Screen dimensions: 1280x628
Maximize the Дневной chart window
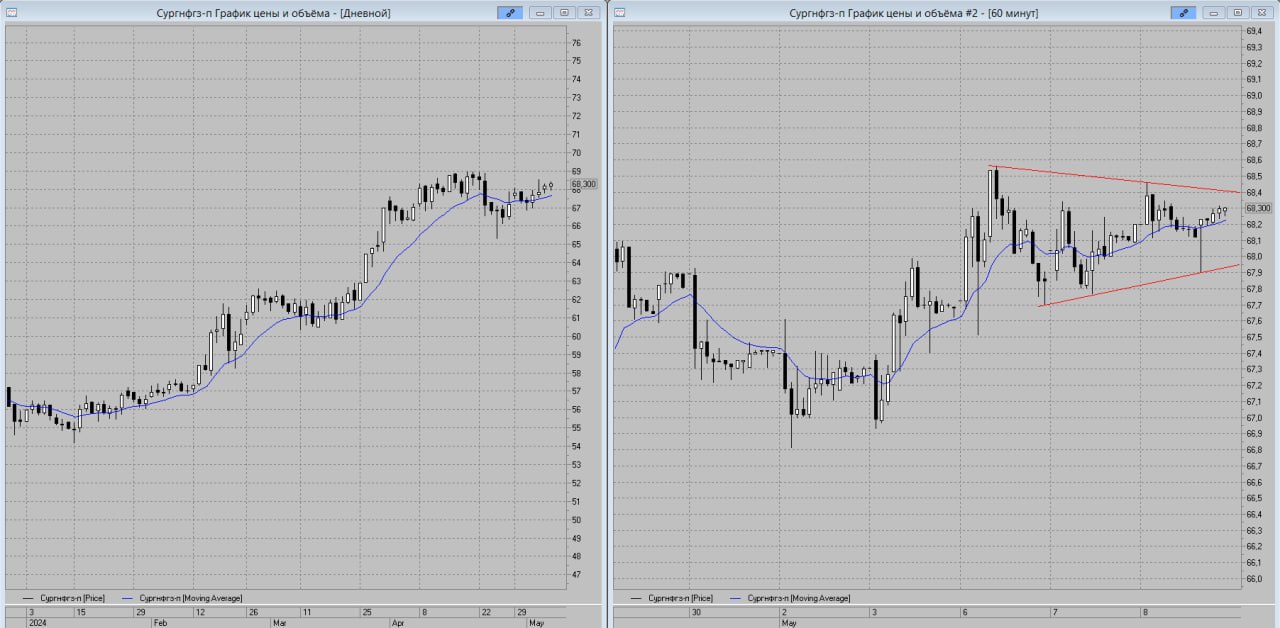[x=564, y=13]
